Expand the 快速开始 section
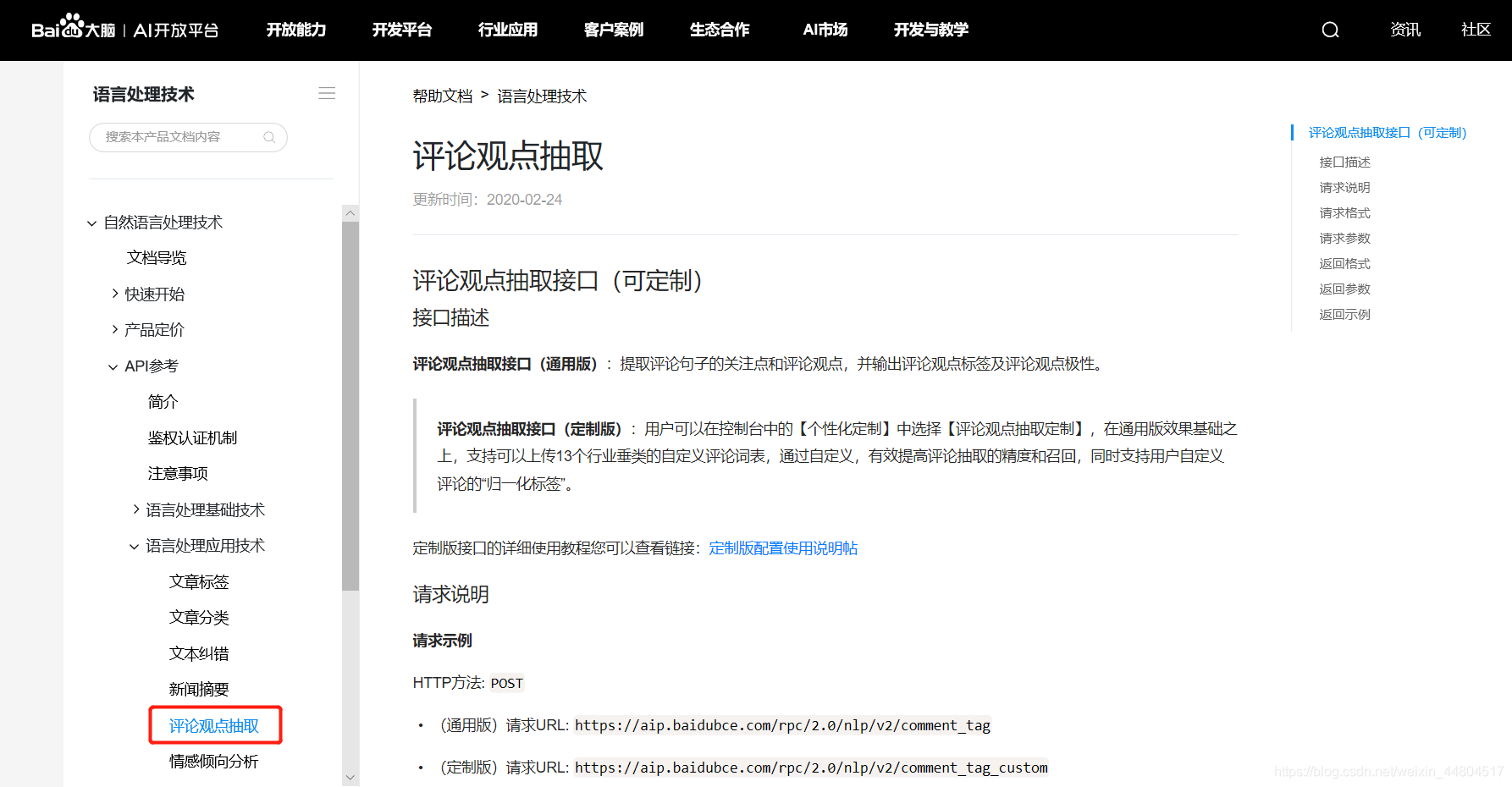 [116, 294]
